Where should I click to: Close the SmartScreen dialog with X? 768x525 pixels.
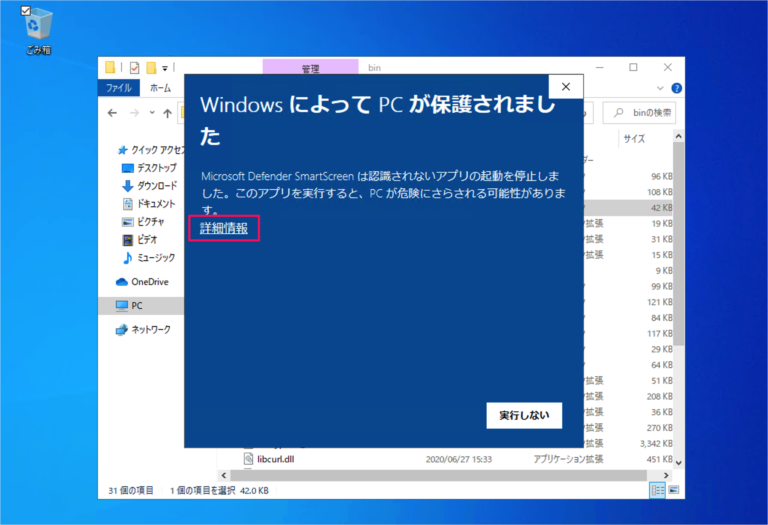coord(566,87)
